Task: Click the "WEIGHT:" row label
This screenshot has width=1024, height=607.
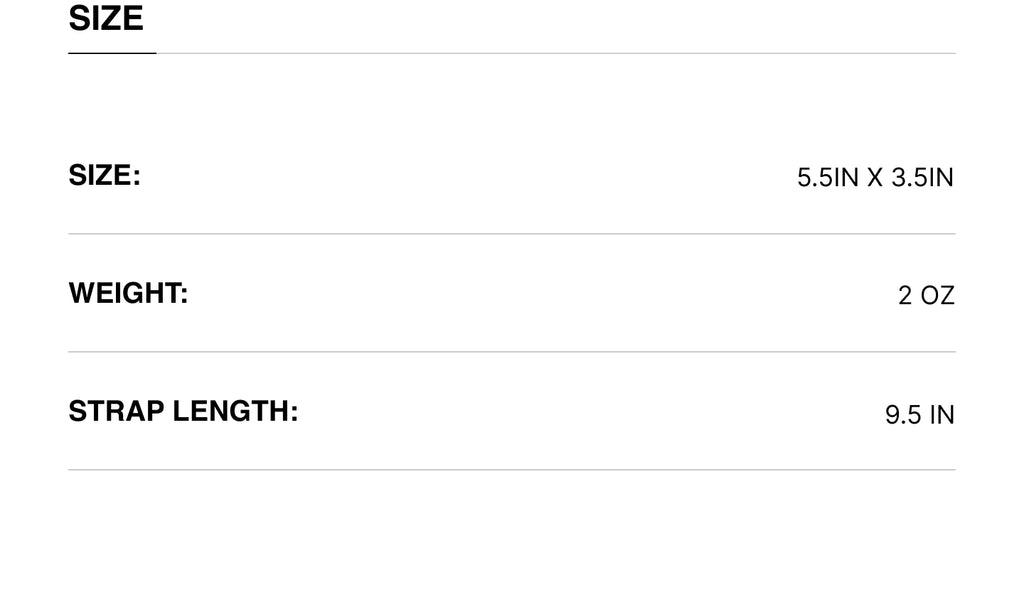Action: (128, 294)
